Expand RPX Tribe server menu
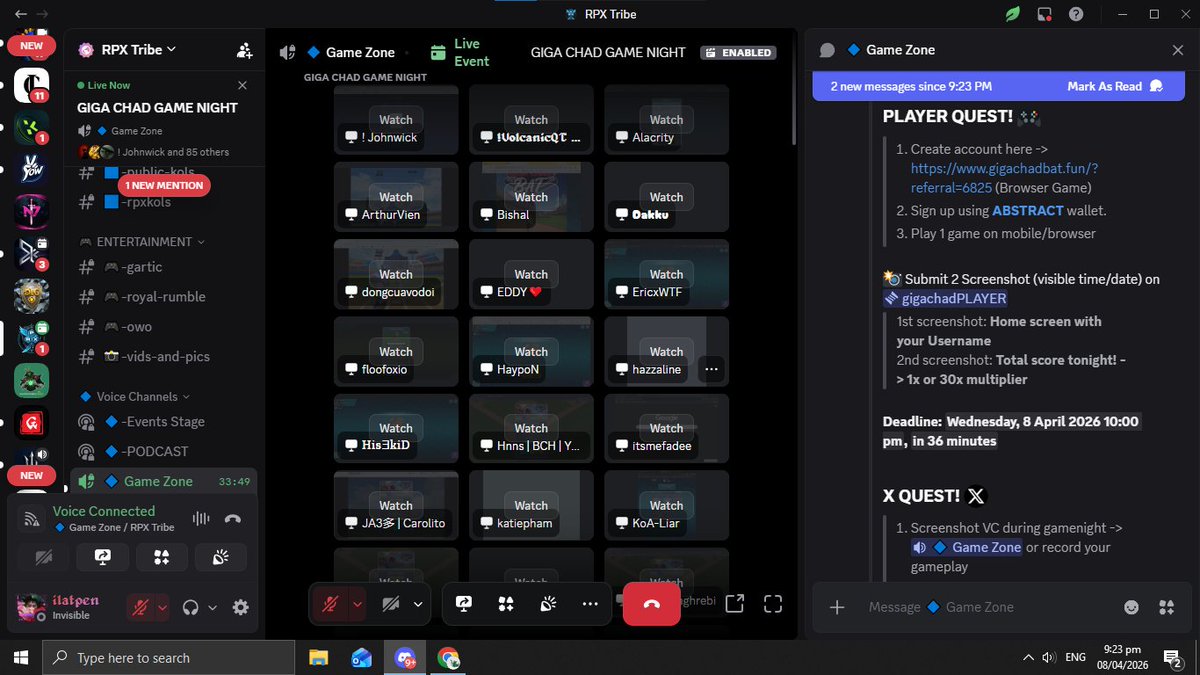 (140, 49)
